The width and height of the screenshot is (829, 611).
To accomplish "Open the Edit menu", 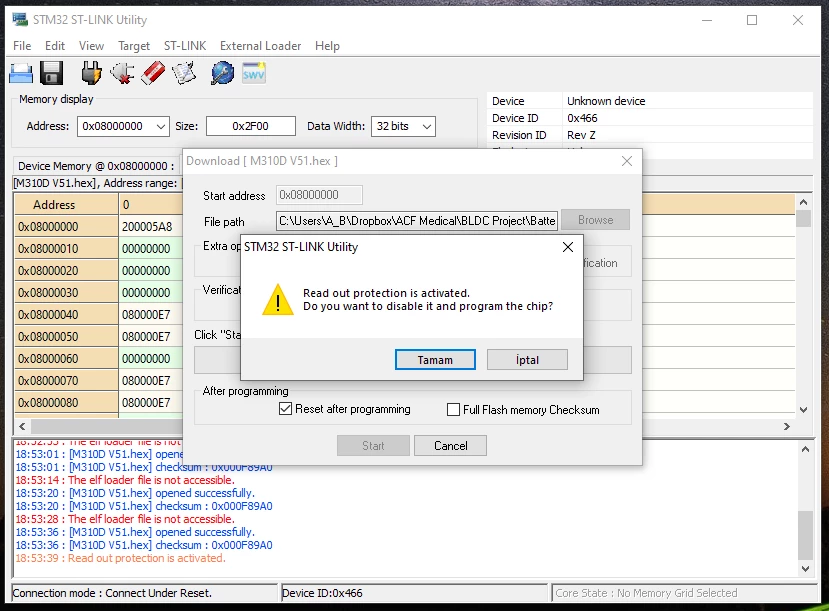I will (x=54, y=46).
